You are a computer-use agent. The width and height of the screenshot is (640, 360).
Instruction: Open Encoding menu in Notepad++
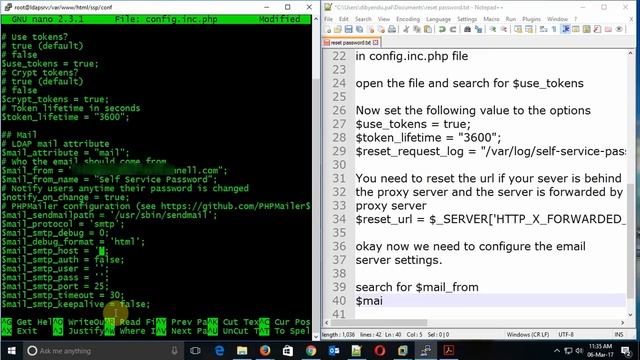pos(408,19)
